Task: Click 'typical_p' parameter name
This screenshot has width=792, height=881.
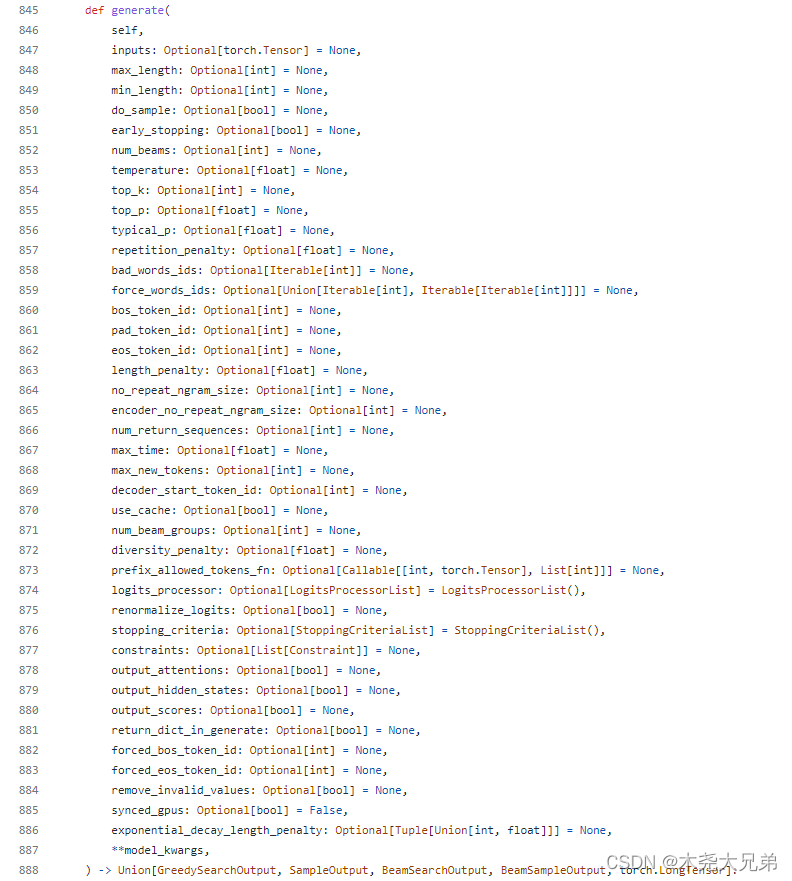Action: coord(140,230)
